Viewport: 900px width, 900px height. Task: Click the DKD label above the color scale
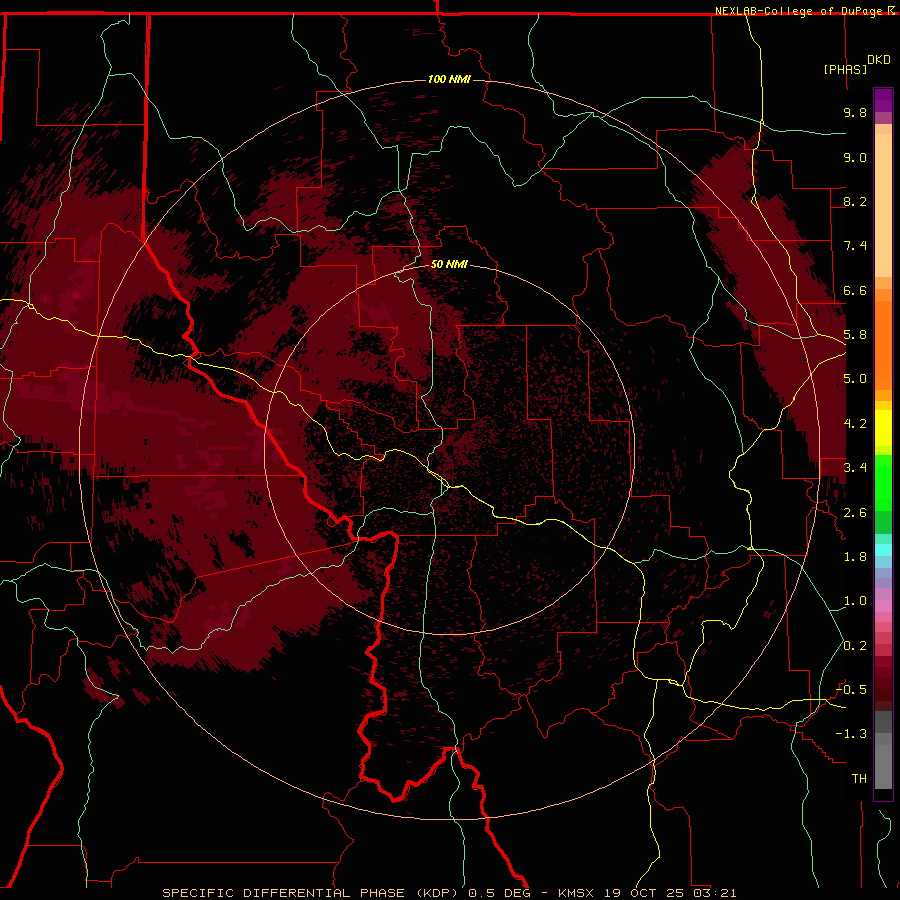(x=878, y=60)
